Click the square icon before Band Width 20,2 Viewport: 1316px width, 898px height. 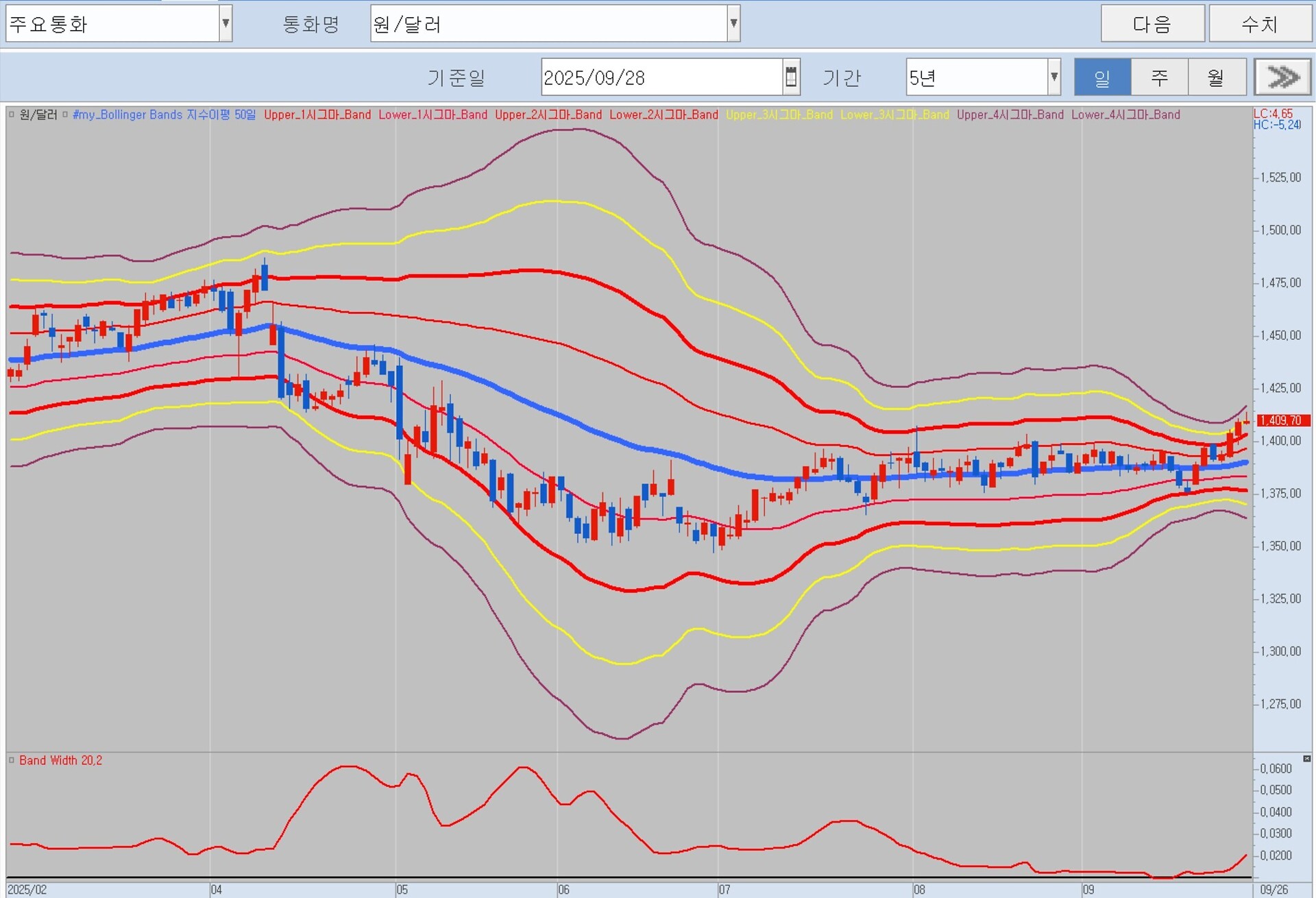pyautogui.click(x=12, y=760)
